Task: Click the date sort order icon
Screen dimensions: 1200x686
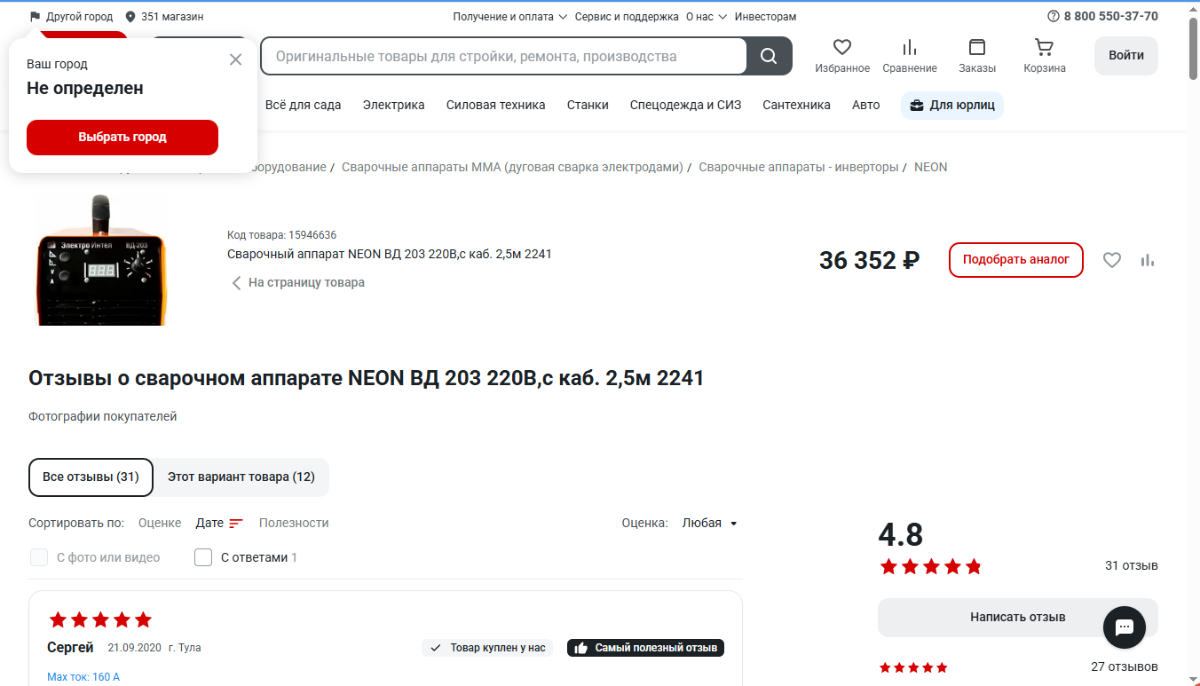Action: [x=236, y=523]
